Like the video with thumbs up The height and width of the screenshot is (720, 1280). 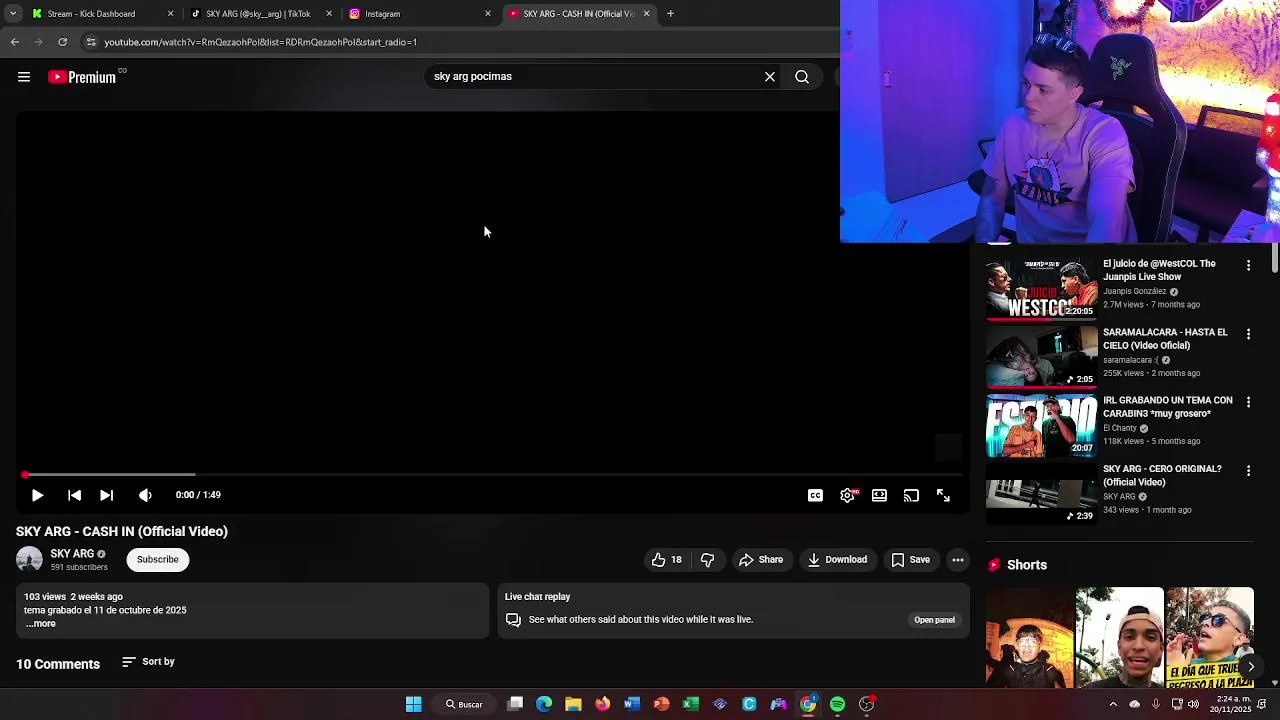[667, 560]
